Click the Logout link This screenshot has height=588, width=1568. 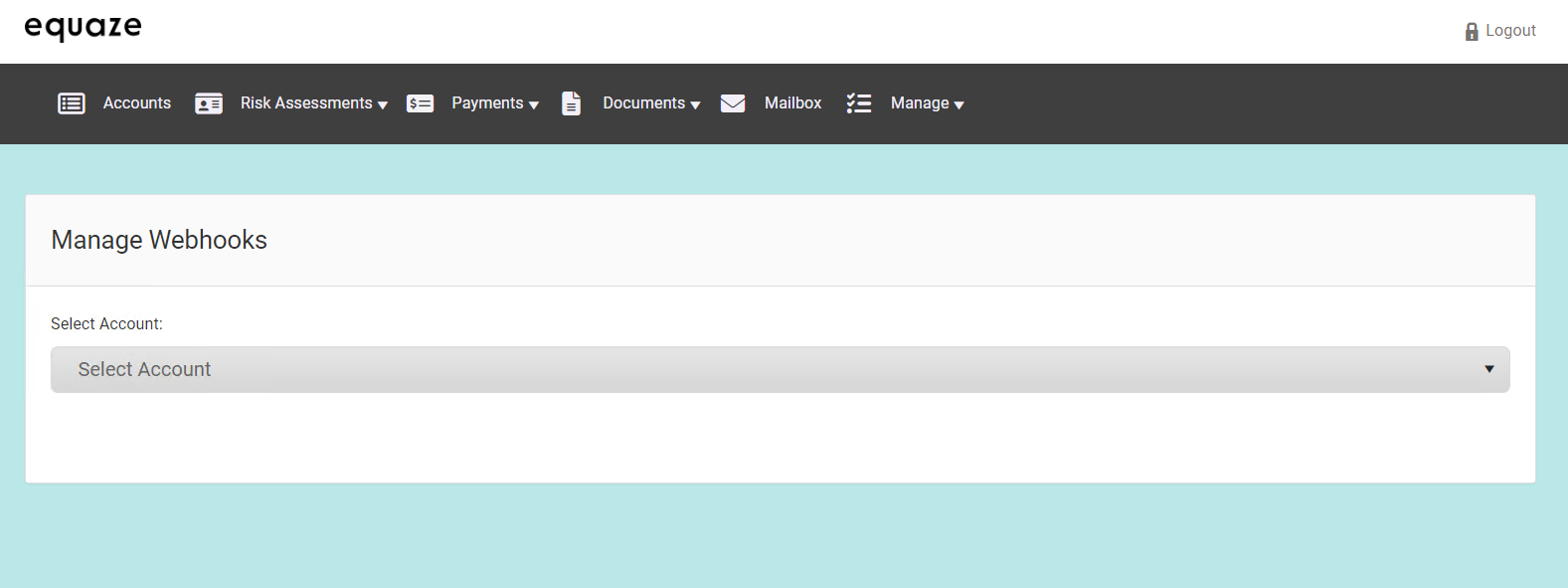click(x=1510, y=31)
